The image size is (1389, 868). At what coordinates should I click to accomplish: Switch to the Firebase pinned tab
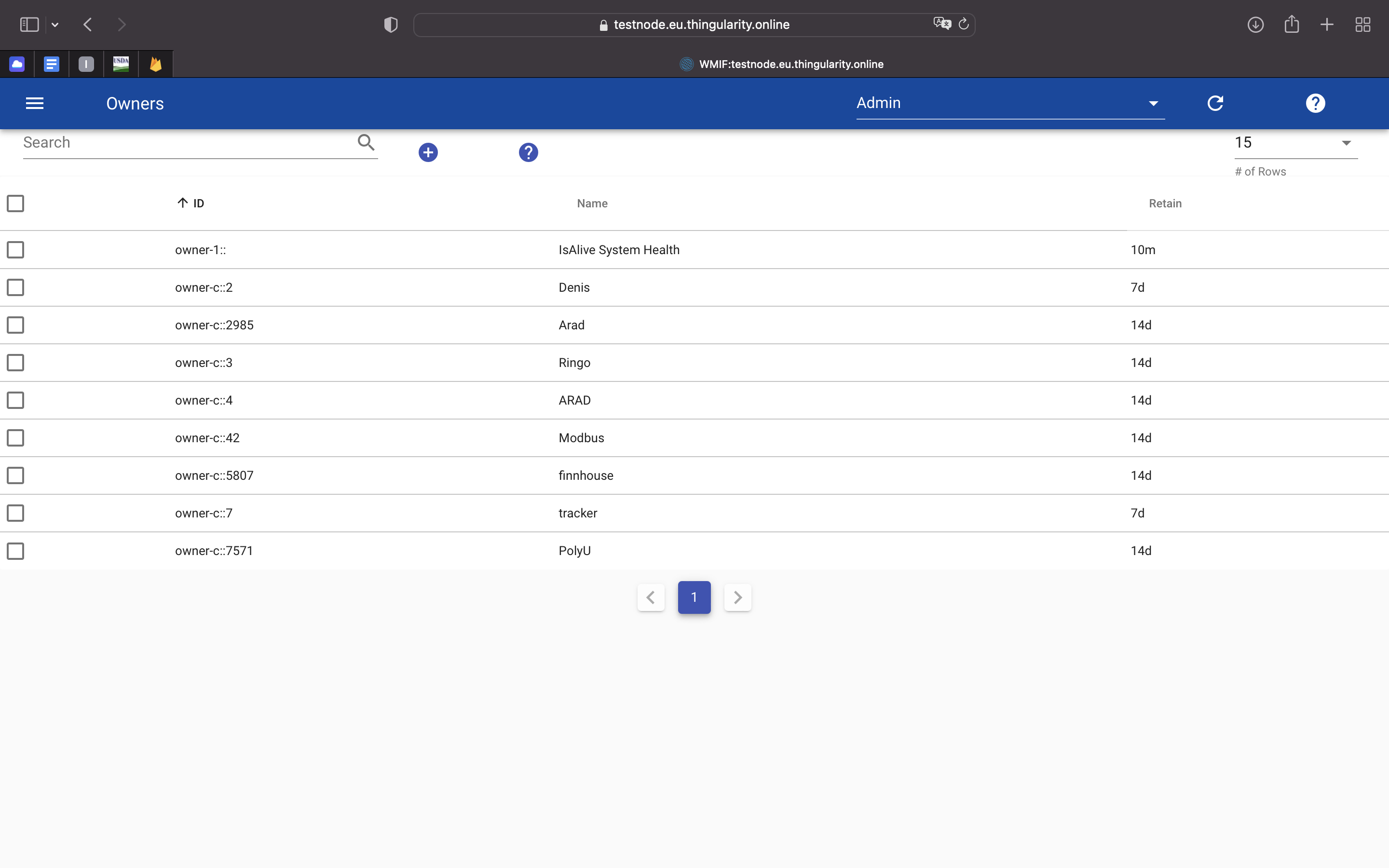156,64
